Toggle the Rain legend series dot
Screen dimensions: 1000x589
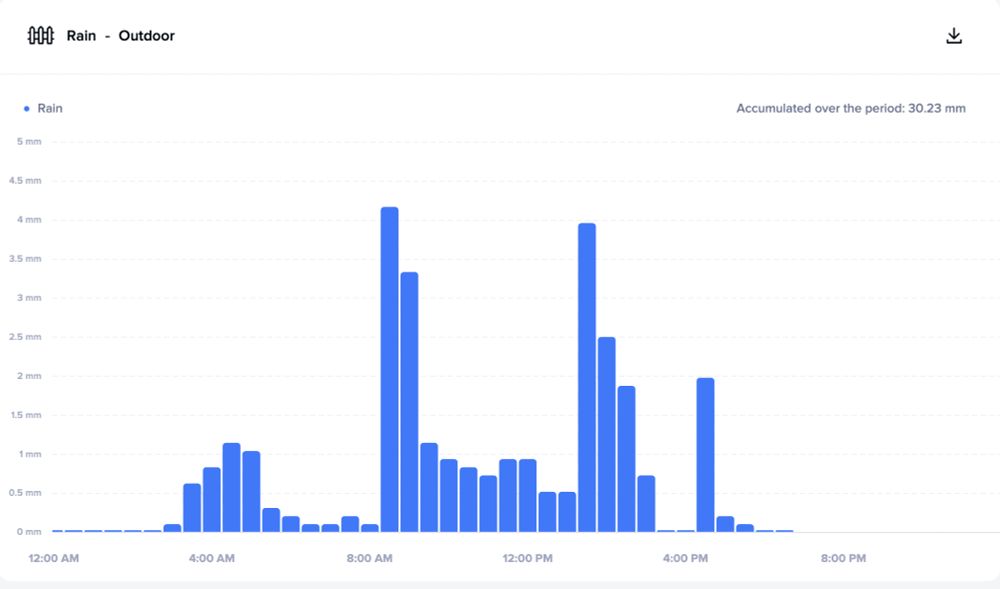click(x=26, y=109)
